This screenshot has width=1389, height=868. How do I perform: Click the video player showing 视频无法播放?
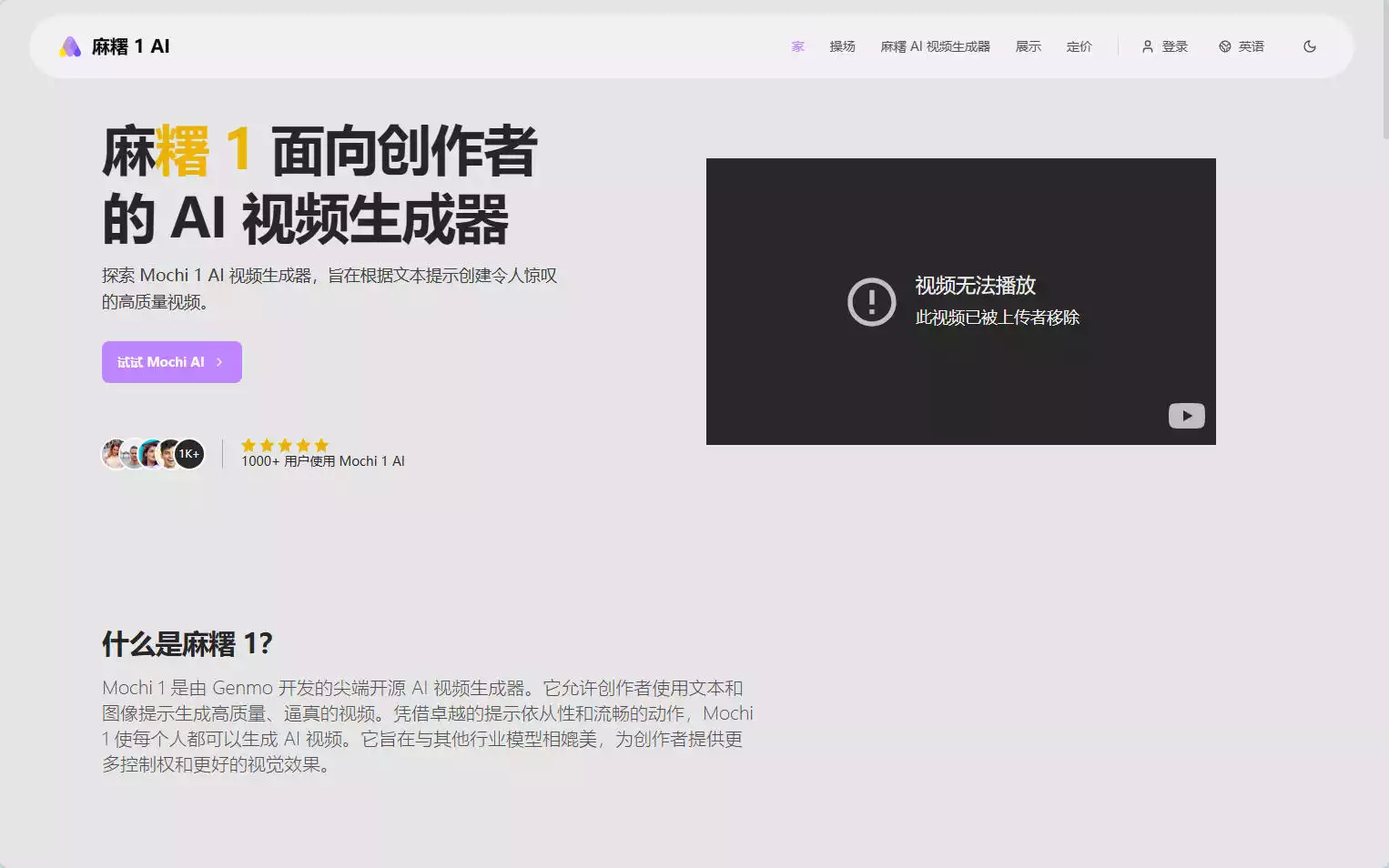coord(960,301)
